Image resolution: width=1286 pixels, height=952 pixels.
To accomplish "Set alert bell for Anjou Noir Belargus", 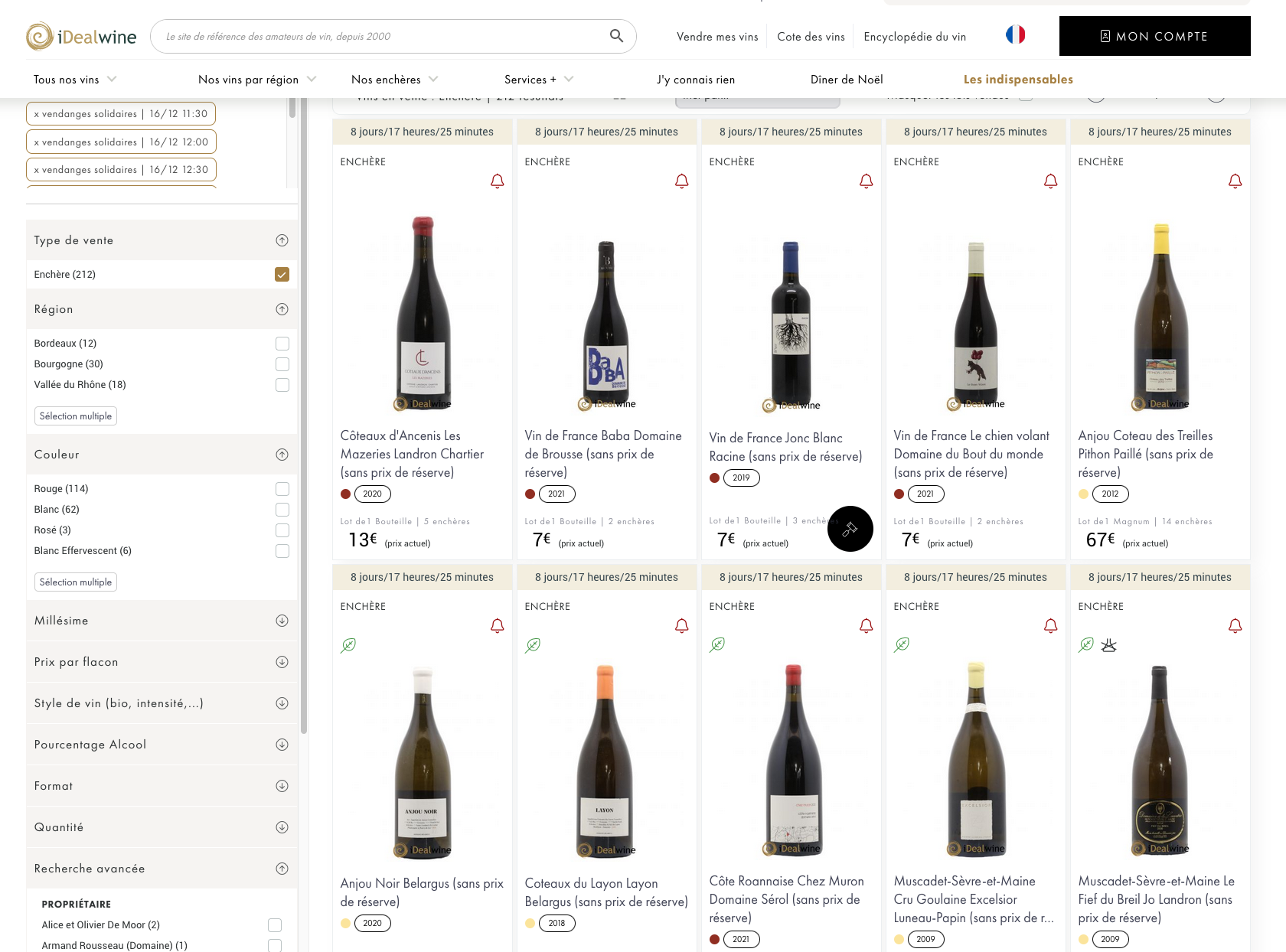I will coord(498,626).
